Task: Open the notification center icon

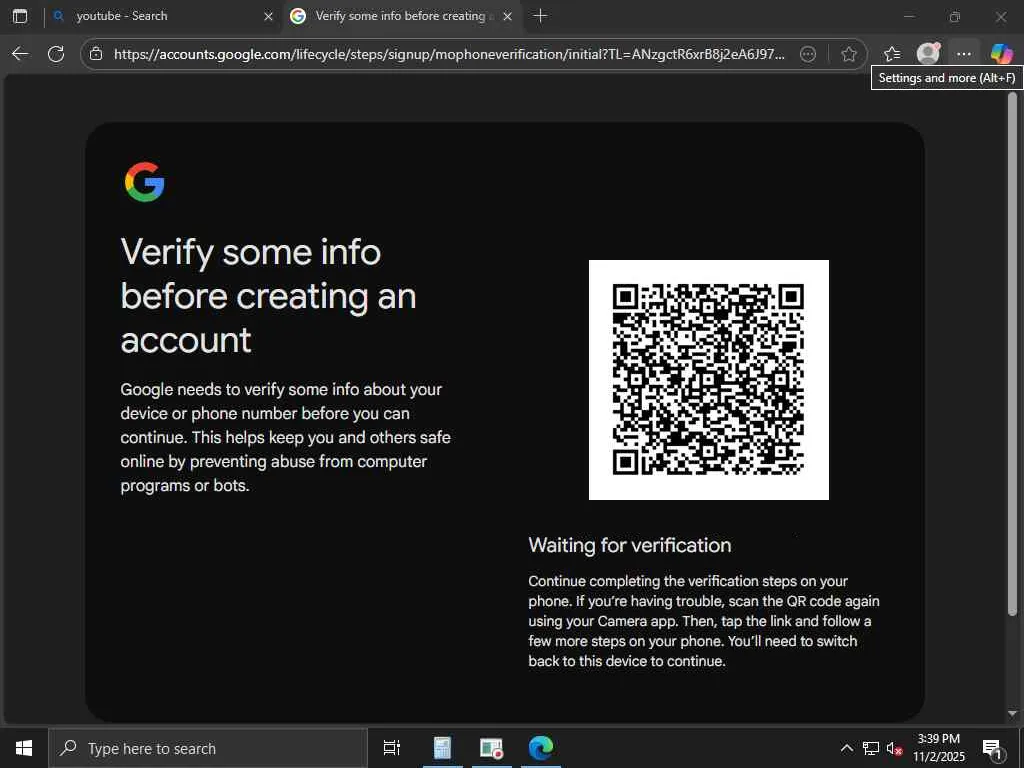Action: [x=992, y=748]
